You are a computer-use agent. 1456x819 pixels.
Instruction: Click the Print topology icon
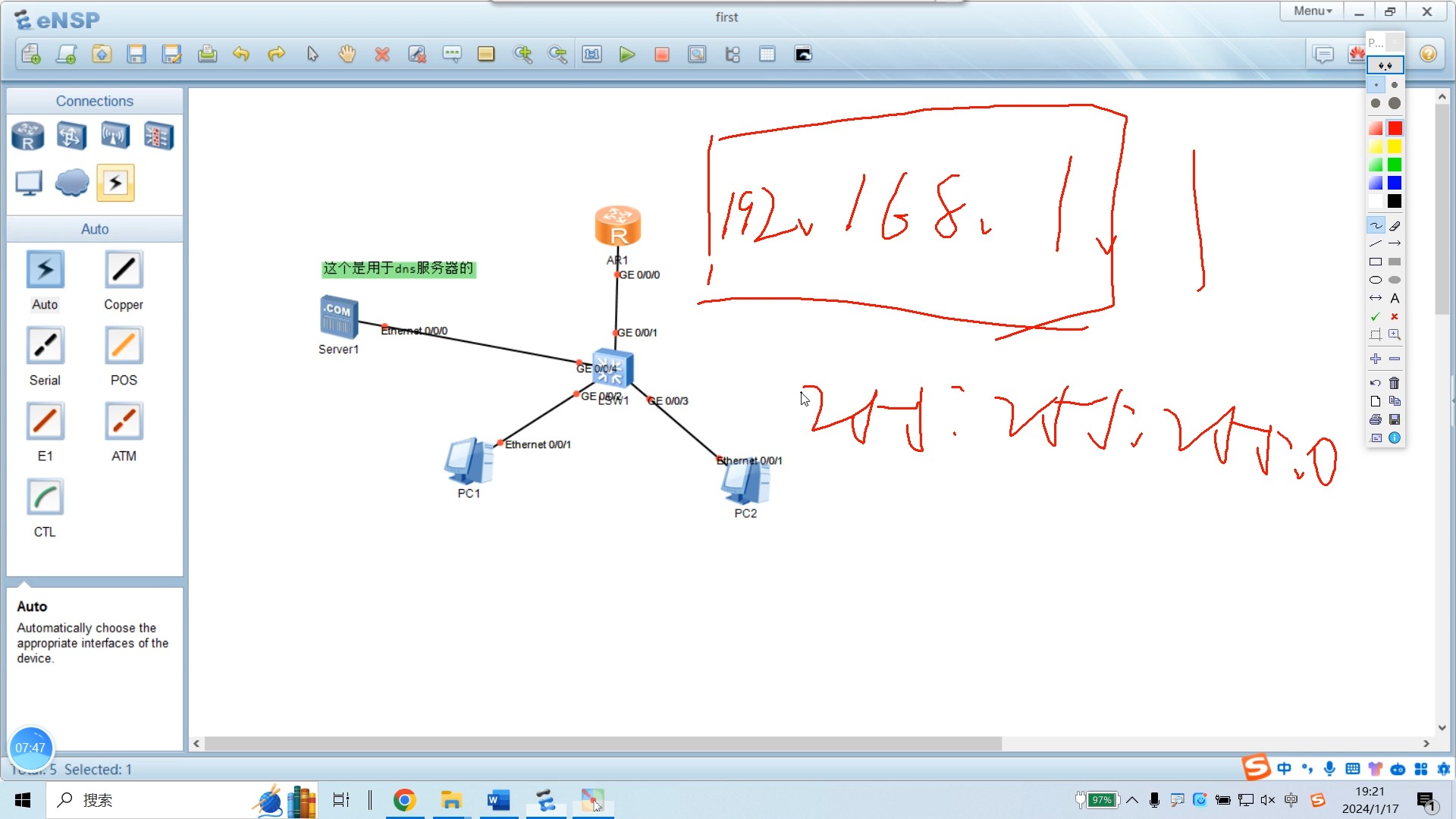point(207,54)
